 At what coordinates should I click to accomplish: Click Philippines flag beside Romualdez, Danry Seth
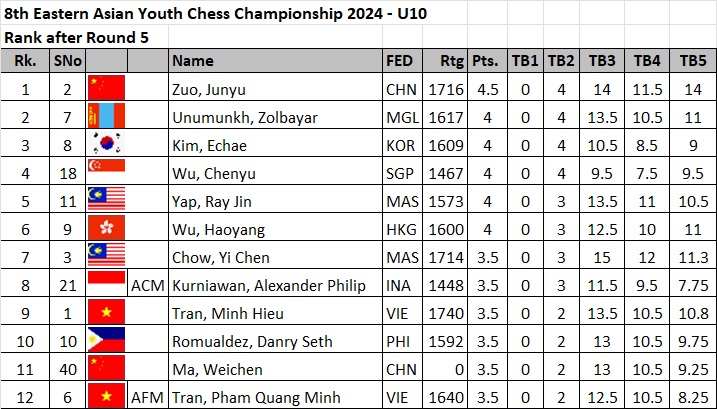pos(107,341)
